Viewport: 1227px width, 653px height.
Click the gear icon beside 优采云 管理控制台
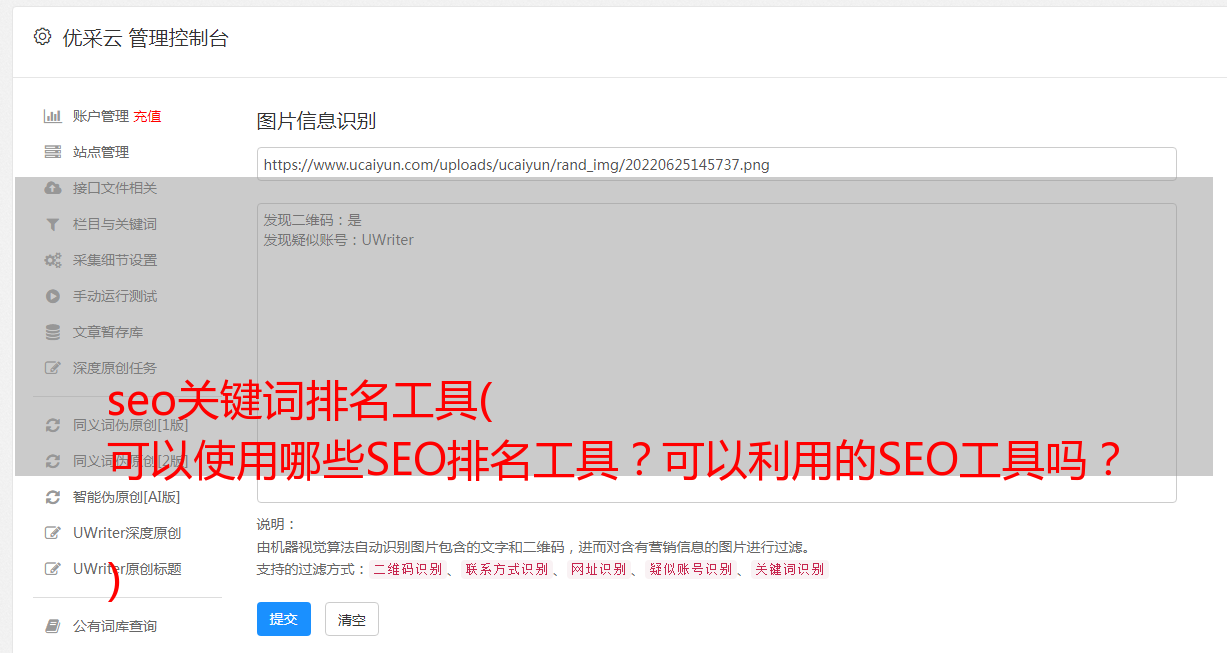(x=42, y=37)
